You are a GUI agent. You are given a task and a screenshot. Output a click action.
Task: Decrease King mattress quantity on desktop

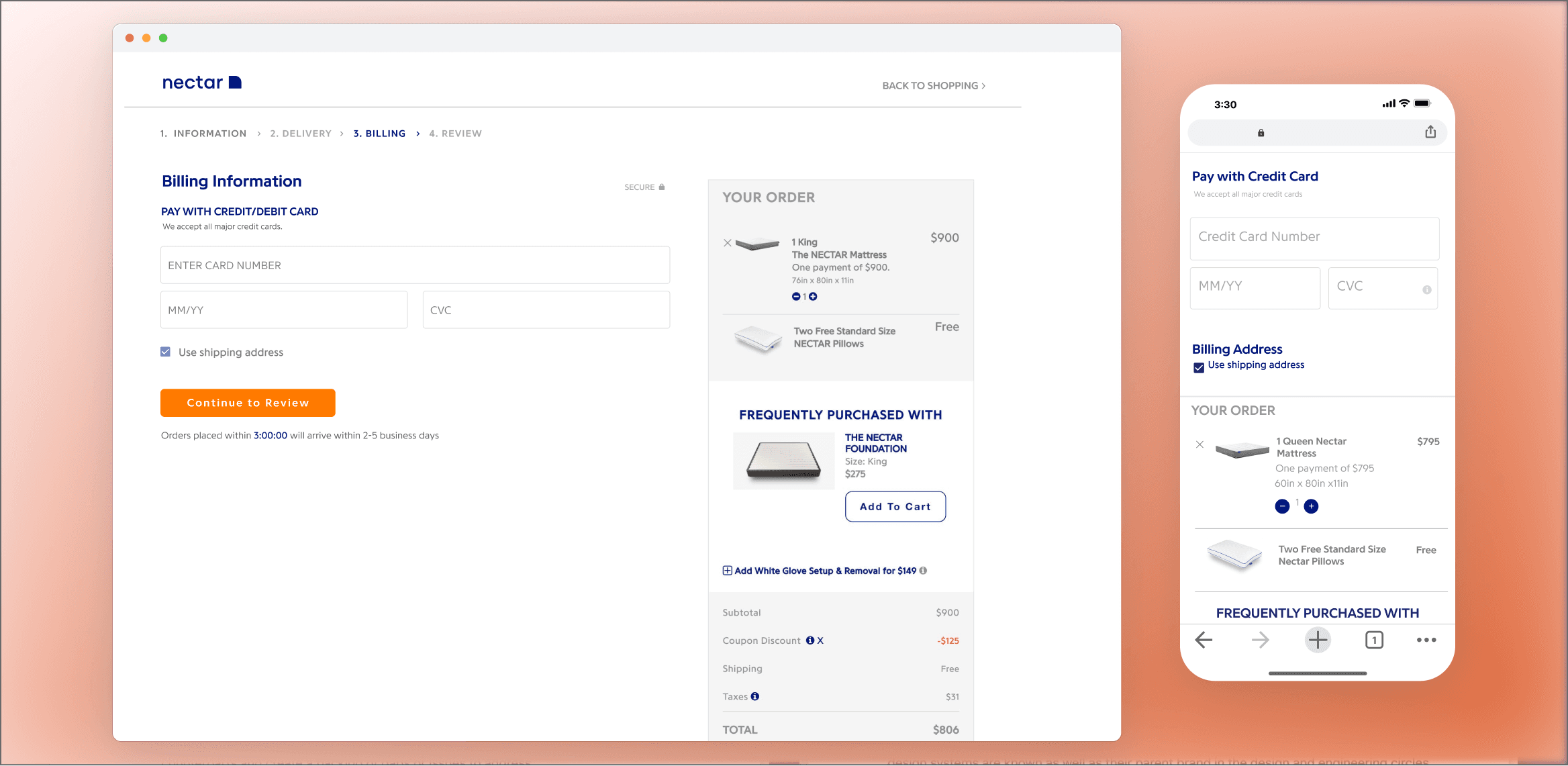(x=796, y=297)
